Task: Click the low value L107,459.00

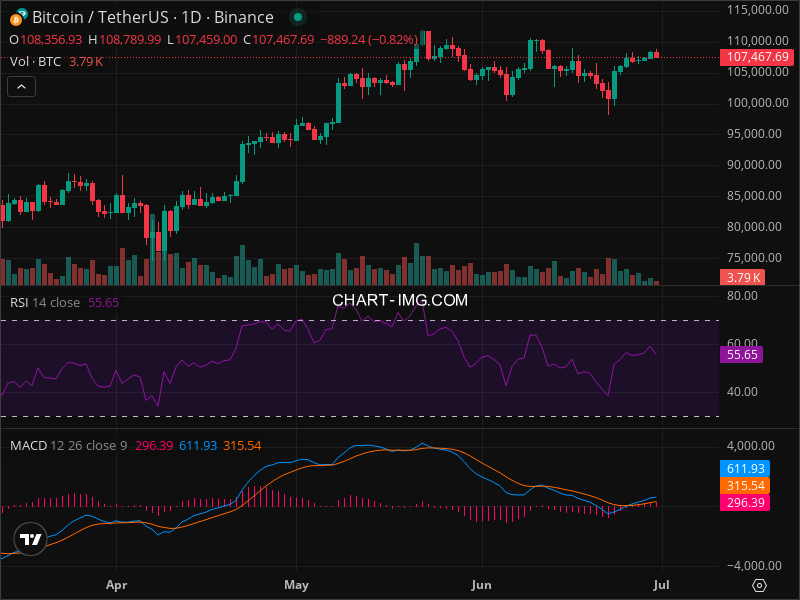Action: point(202,40)
